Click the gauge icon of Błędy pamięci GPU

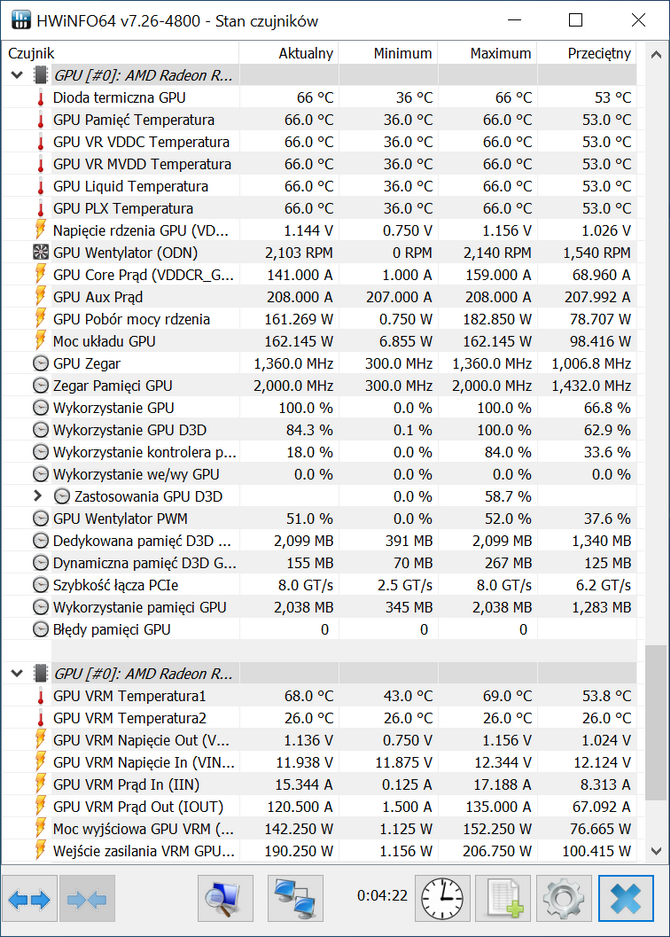tap(41, 629)
